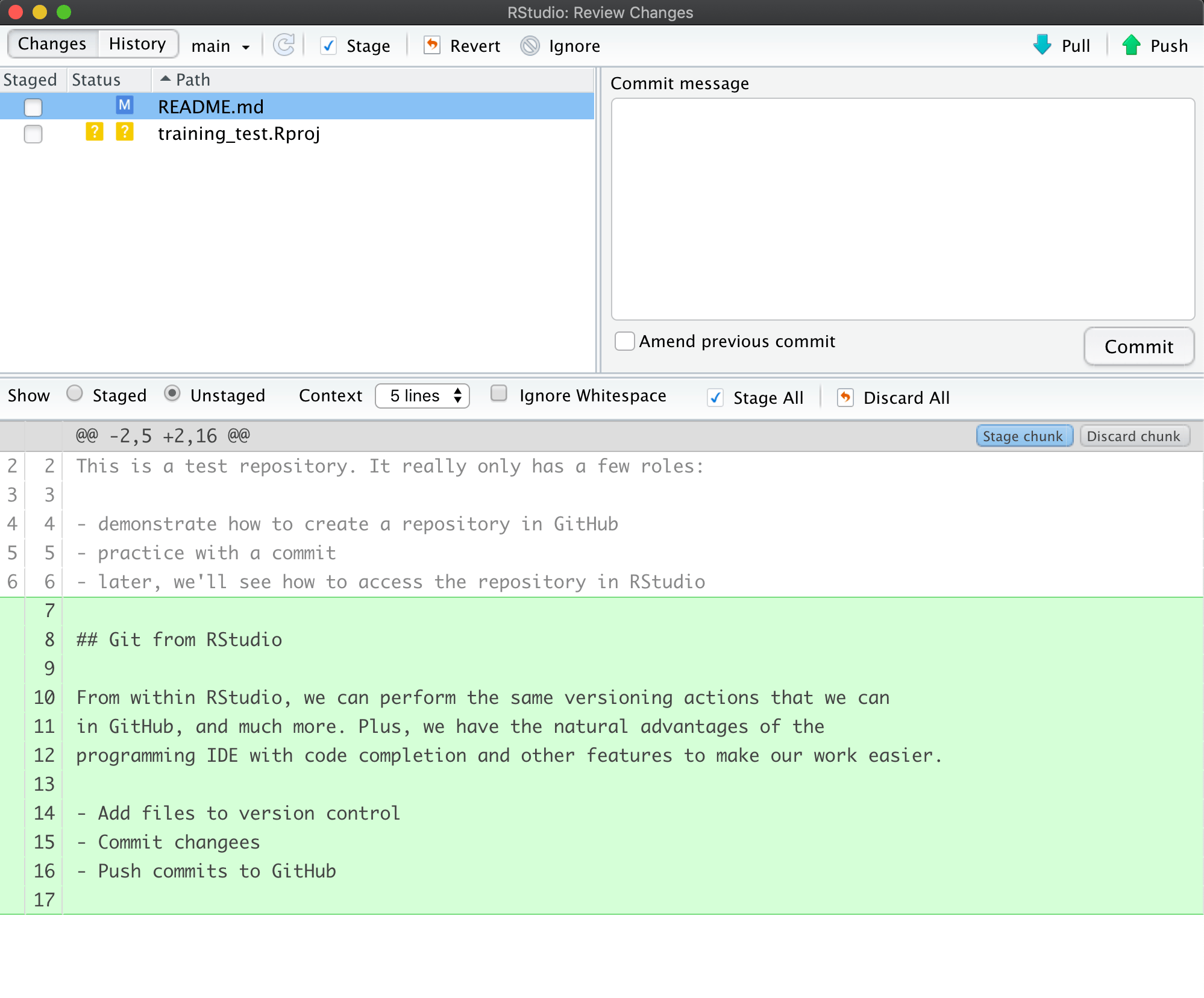1204x998 pixels.
Task: Open the main branch dropdown
Action: pyautogui.click(x=220, y=46)
